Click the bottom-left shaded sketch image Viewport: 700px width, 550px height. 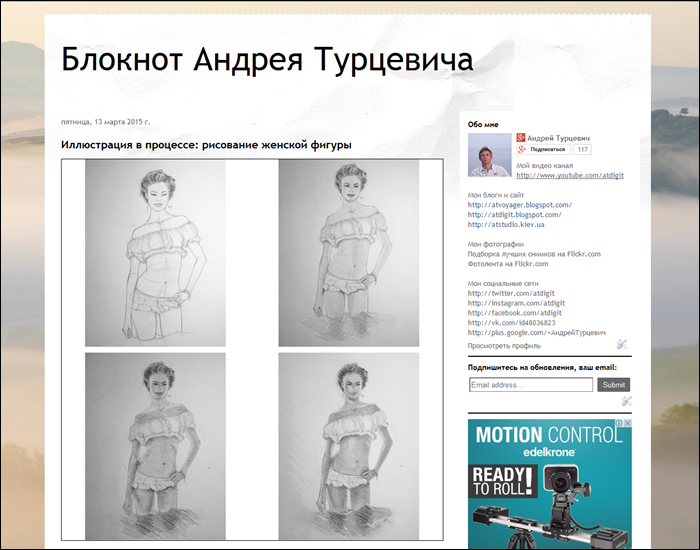point(155,446)
